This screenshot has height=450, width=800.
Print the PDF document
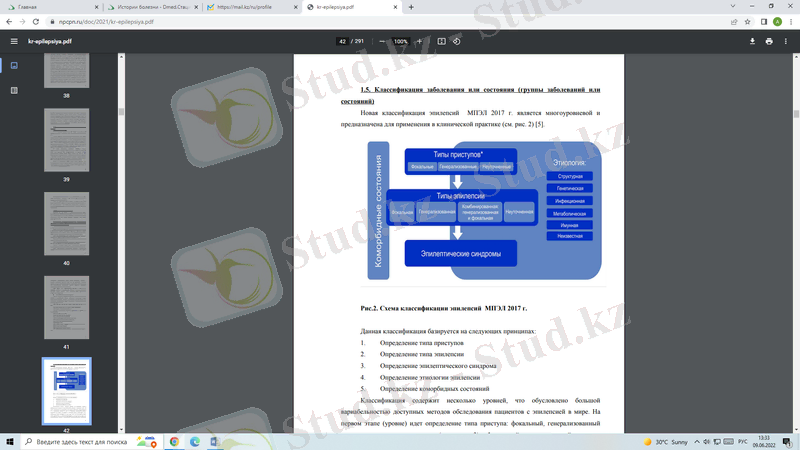click(x=769, y=41)
